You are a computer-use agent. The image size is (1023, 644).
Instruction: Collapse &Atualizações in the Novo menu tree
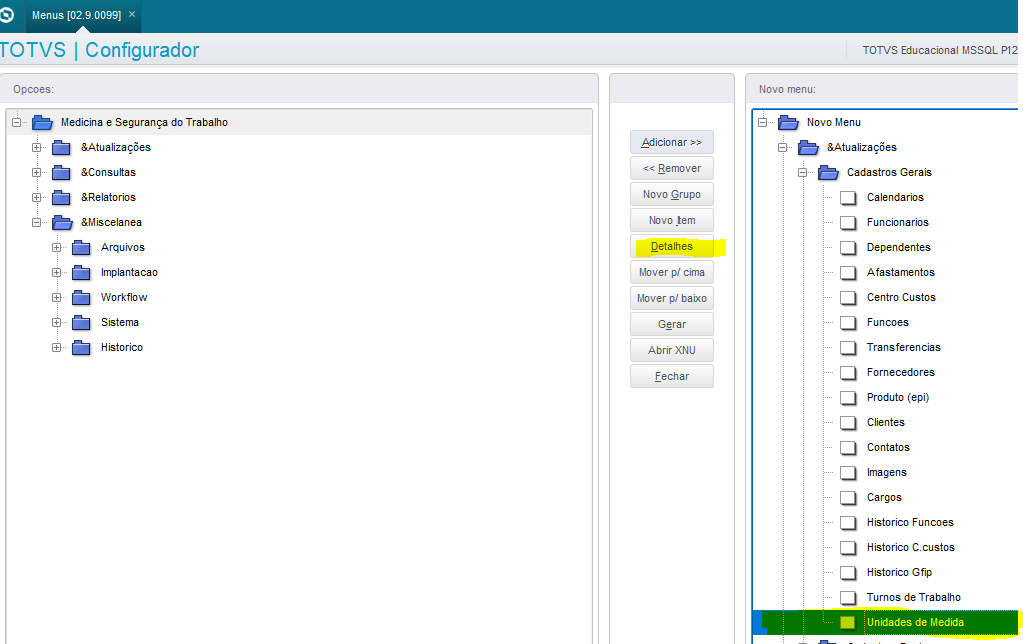tap(783, 147)
